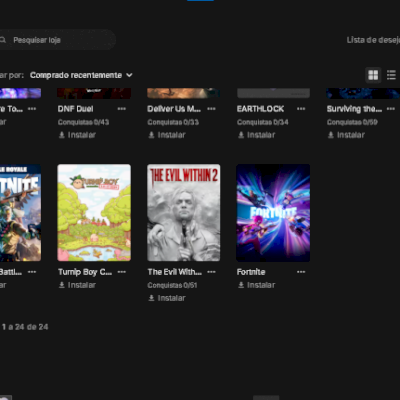Open options menu for Turnip Boy C...
400x400 pixels.
click(122, 272)
